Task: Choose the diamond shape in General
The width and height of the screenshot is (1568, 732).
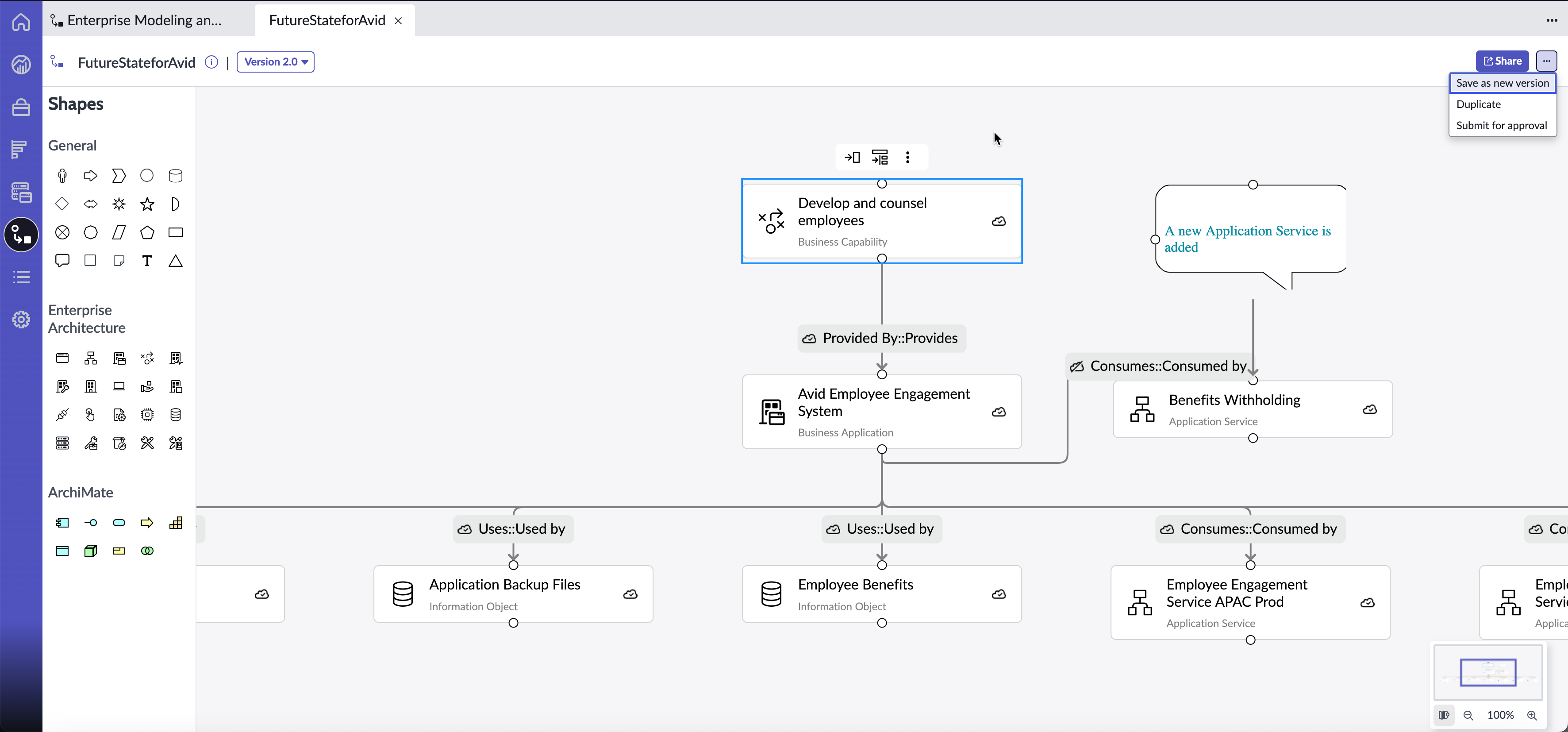Action: [x=62, y=204]
